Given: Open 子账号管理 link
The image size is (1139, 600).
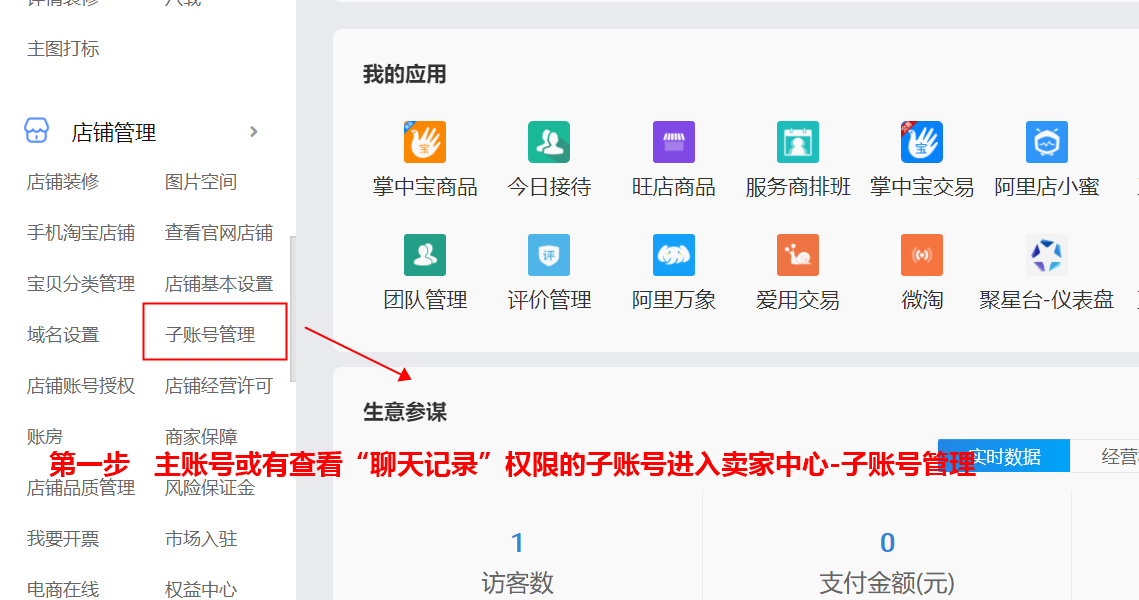Looking at the screenshot, I should tap(210, 335).
